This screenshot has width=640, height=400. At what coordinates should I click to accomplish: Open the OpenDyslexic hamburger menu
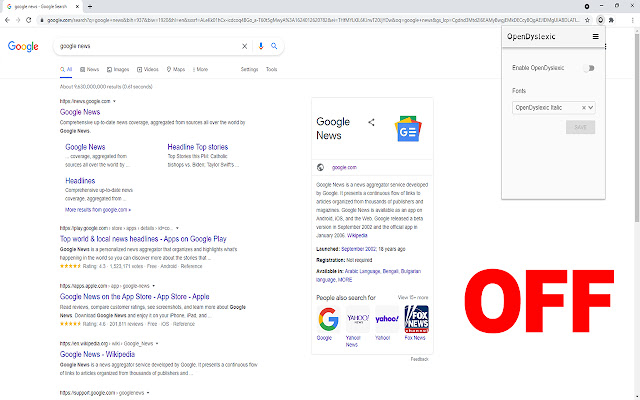tap(596, 36)
